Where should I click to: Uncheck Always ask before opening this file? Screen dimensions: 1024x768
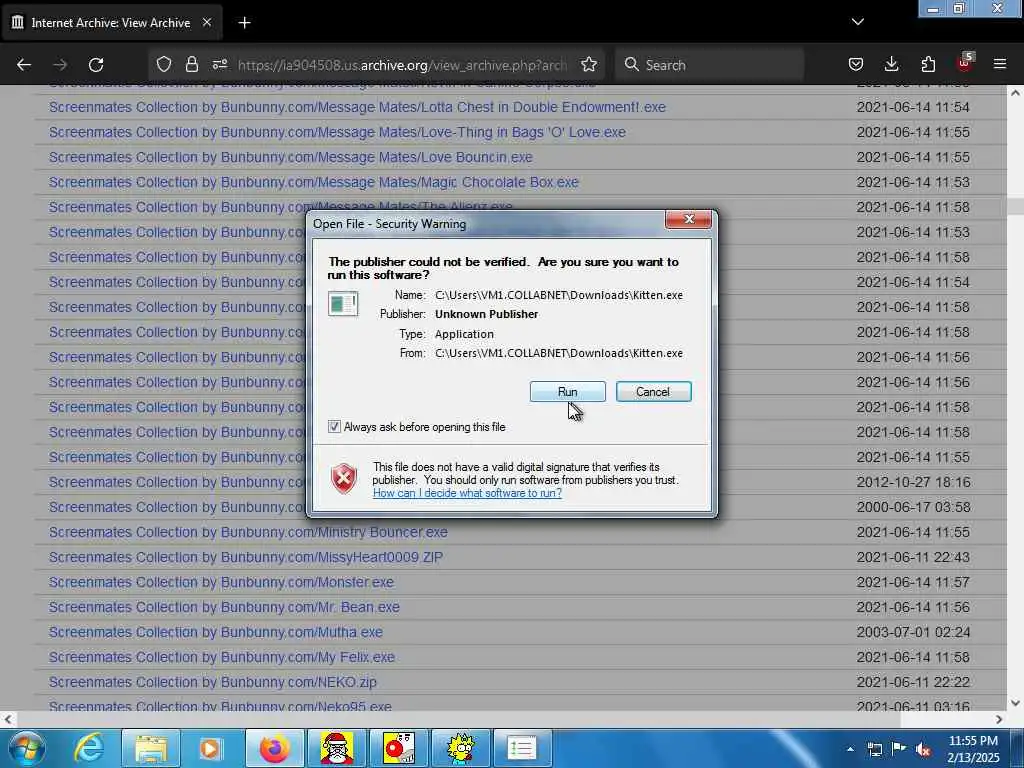(x=334, y=426)
